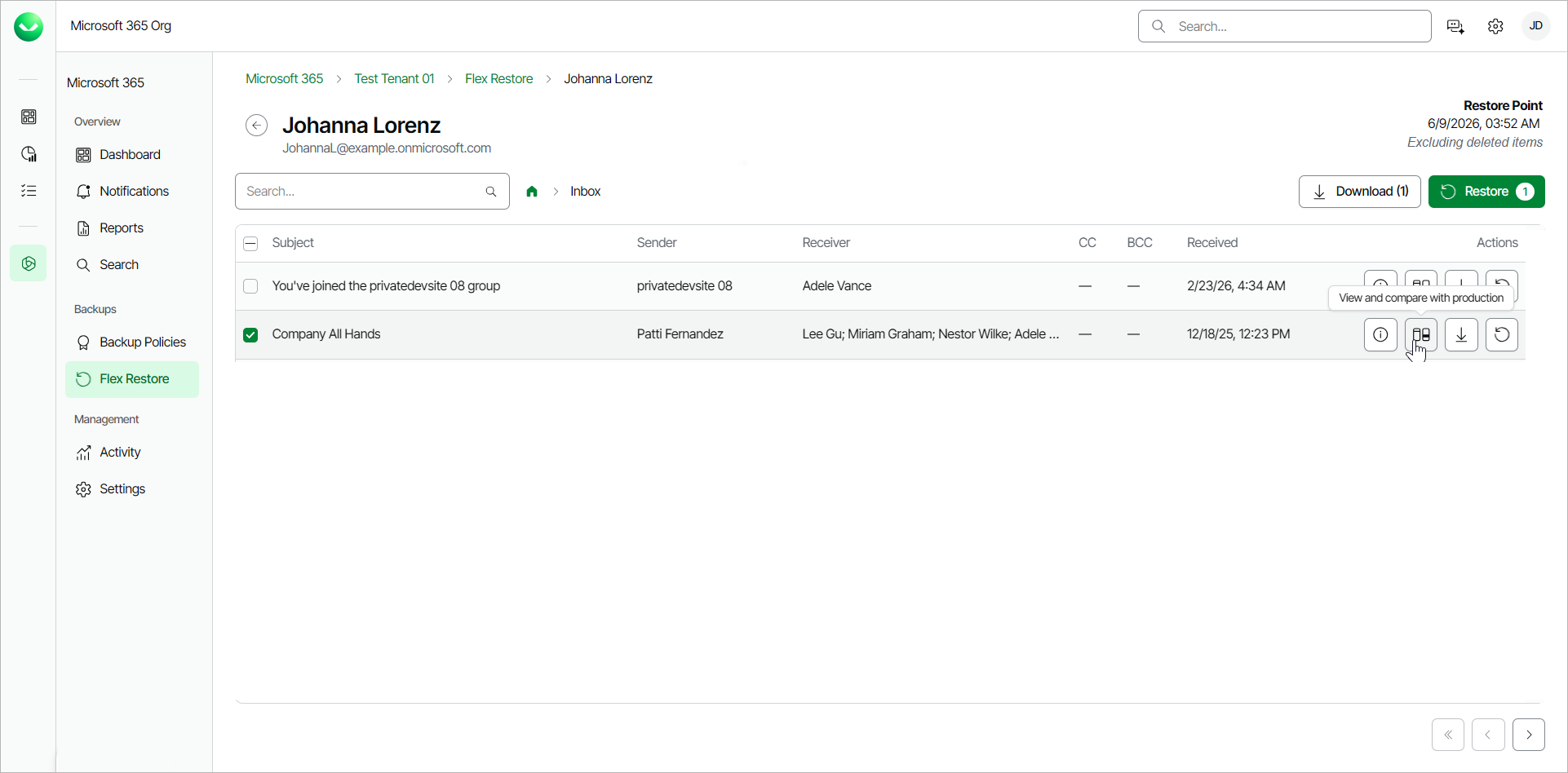Open Notifications in the sidebar
The height and width of the screenshot is (773, 1568).
132,192
